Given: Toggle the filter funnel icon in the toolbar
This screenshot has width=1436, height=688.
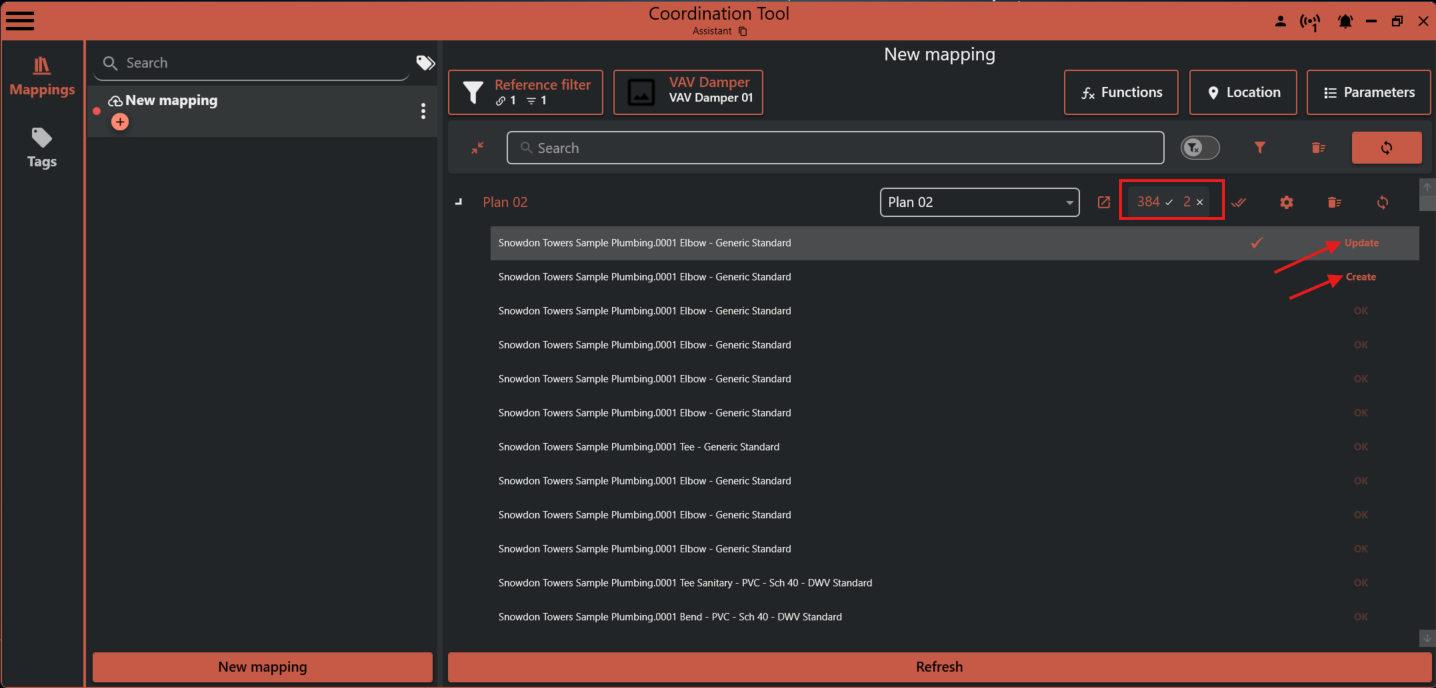Looking at the screenshot, I should pyautogui.click(x=1259, y=147).
